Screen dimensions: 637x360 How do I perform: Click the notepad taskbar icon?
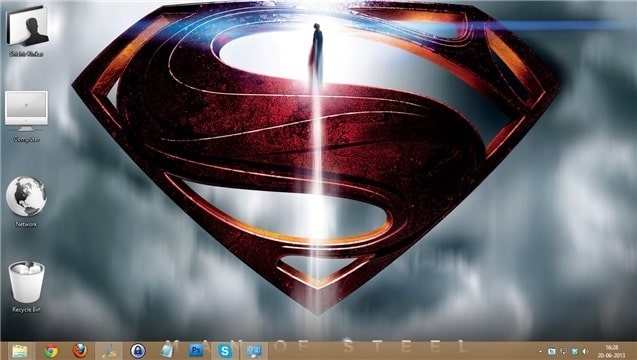pos(167,350)
